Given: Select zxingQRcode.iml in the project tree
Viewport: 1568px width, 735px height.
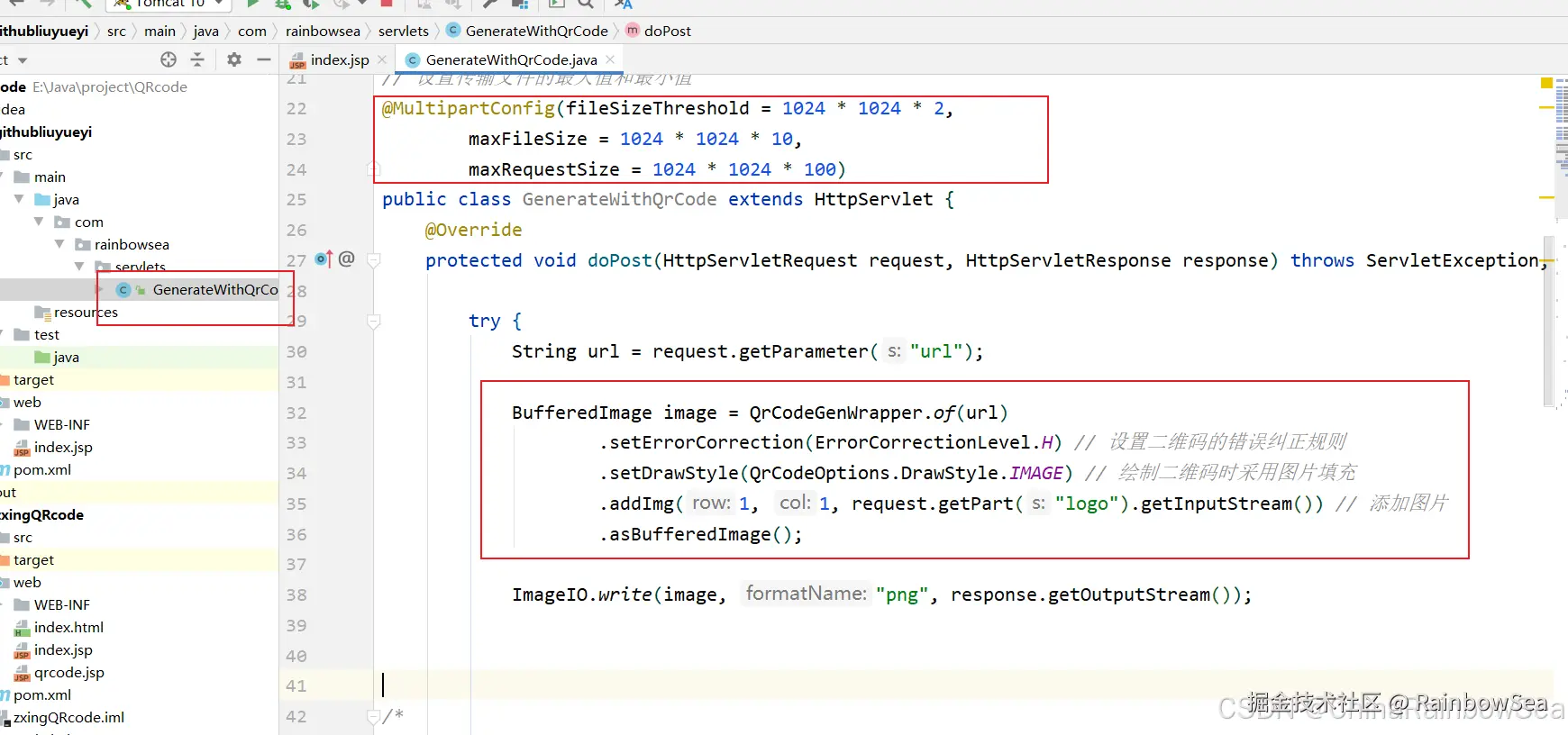Looking at the screenshot, I should tap(68, 717).
